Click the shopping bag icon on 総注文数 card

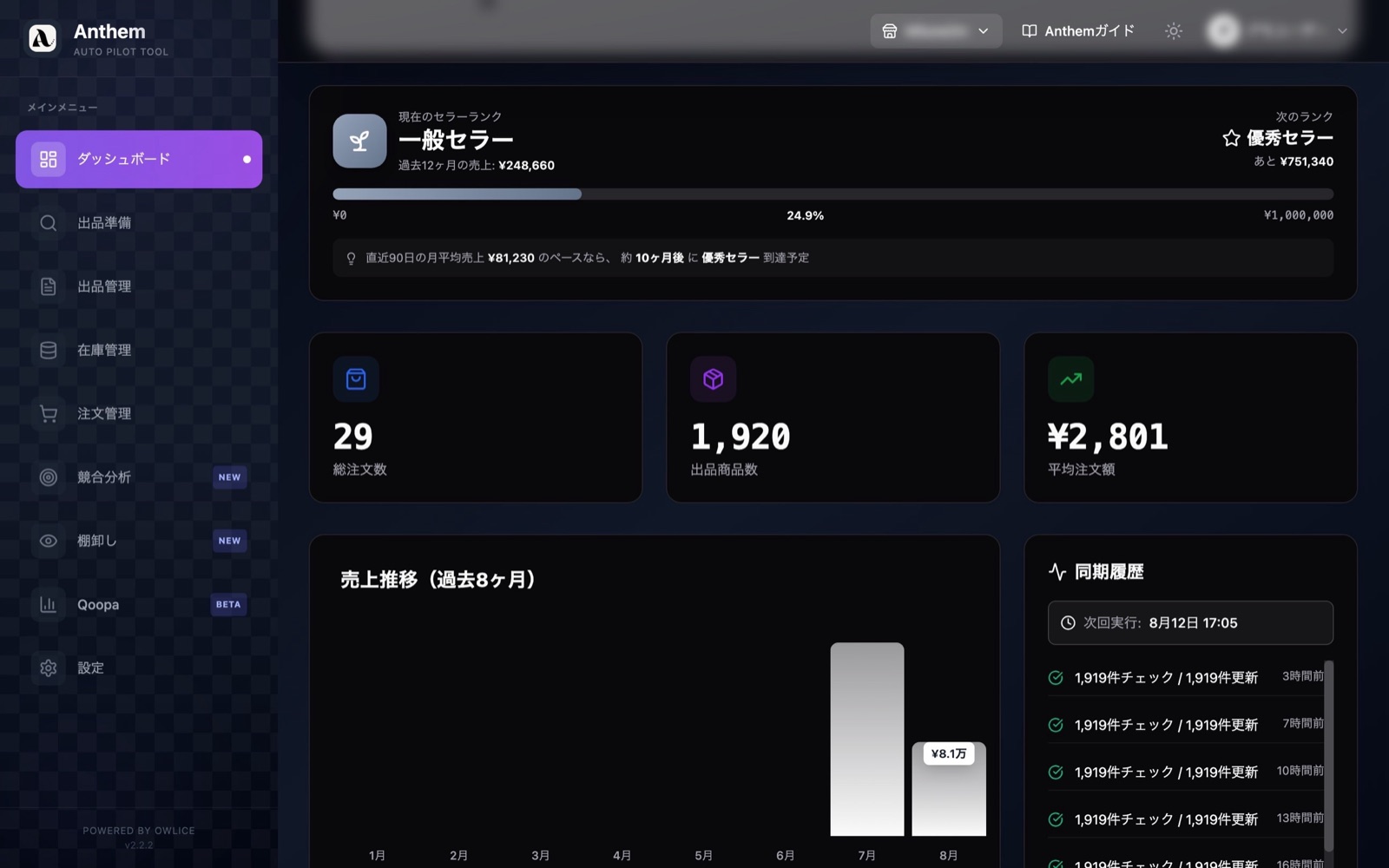(x=356, y=379)
